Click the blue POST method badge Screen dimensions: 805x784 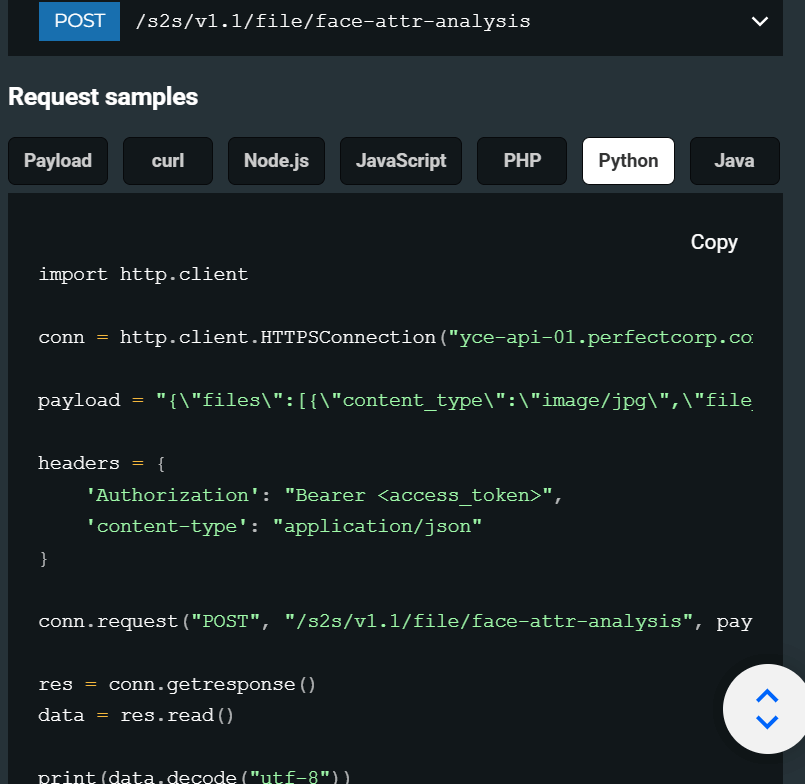coord(79,21)
